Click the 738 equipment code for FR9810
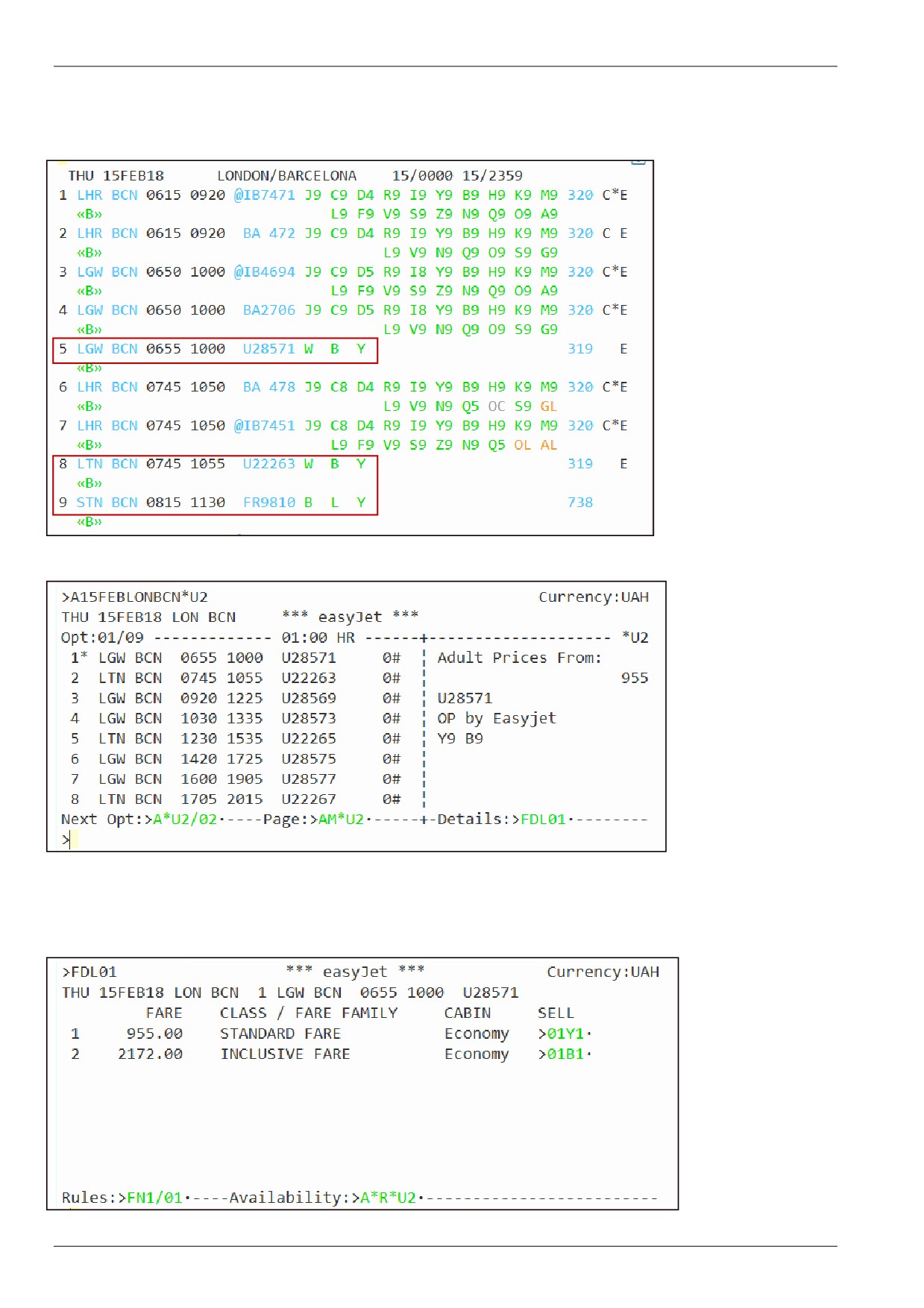Viewport: 924px width, 1308px height. [x=580, y=503]
